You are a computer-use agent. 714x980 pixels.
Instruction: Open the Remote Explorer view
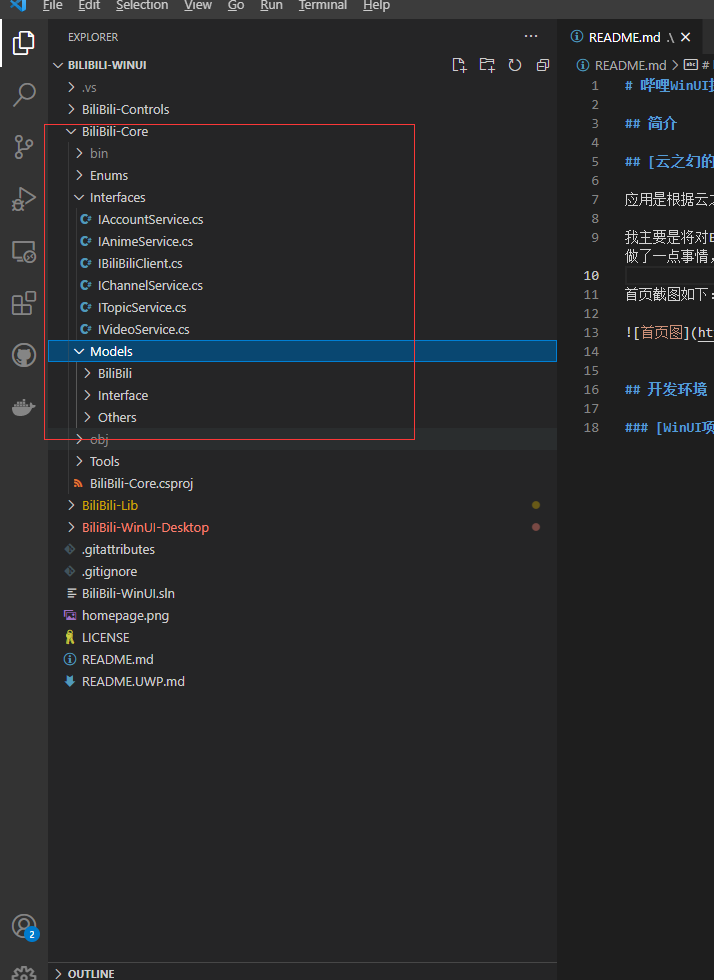[24, 251]
